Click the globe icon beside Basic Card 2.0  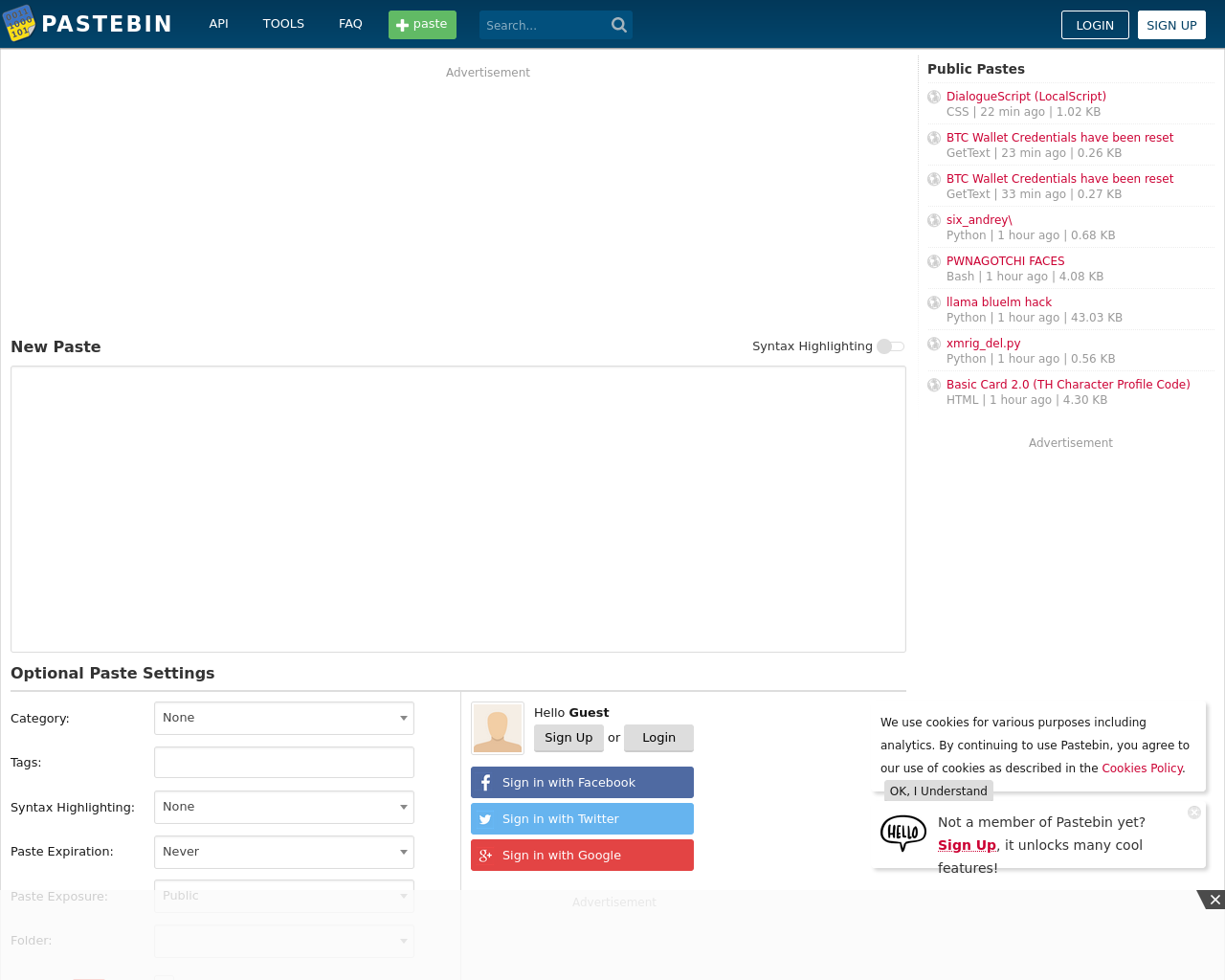tap(934, 385)
